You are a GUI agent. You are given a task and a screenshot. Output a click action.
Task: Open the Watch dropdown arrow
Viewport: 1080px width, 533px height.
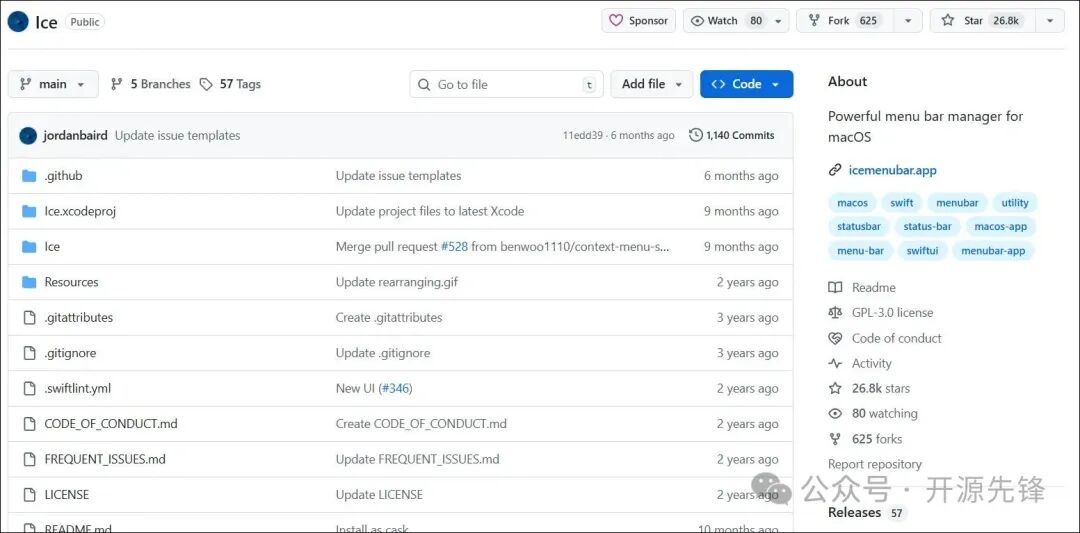pos(778,21)
